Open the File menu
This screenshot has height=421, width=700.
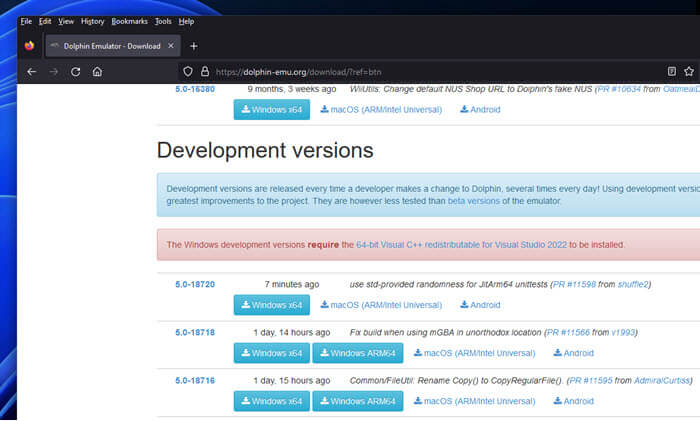coord(26,21)
